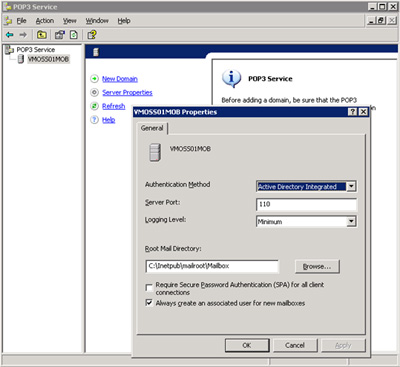Click the Apply button
This screenshot has height=367, width=400.
click(343, 345)
